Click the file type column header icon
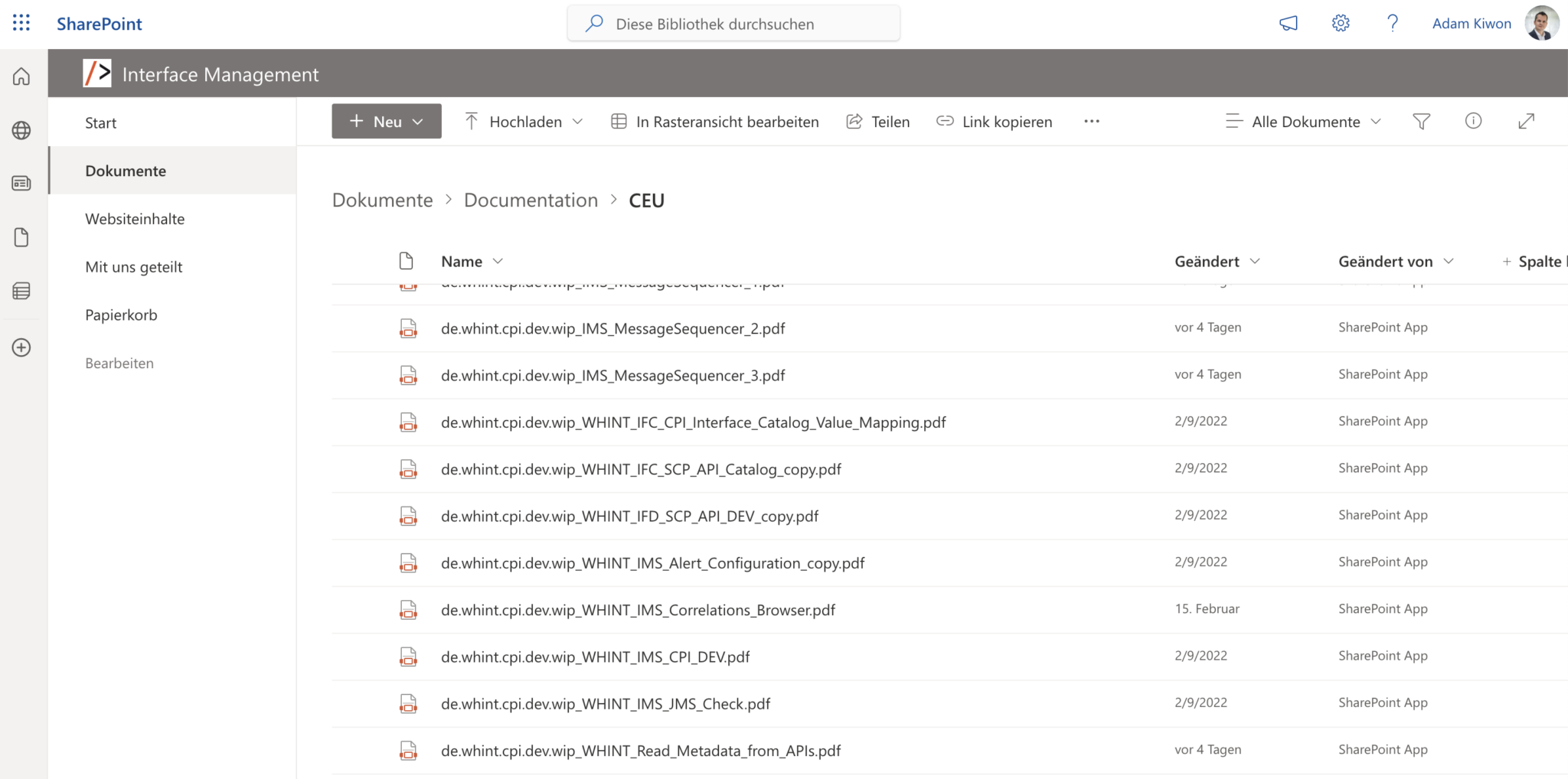 407,261
